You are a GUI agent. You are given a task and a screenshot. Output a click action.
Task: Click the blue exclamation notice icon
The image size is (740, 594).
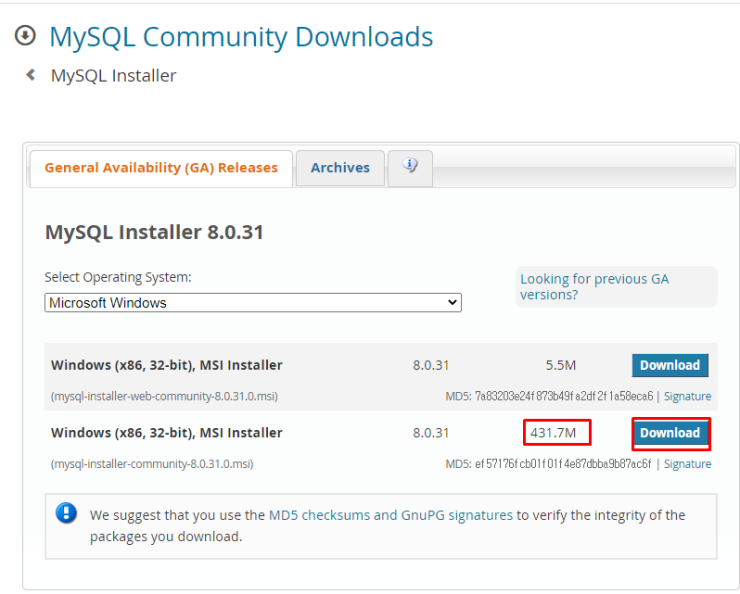tap(66, 513)
